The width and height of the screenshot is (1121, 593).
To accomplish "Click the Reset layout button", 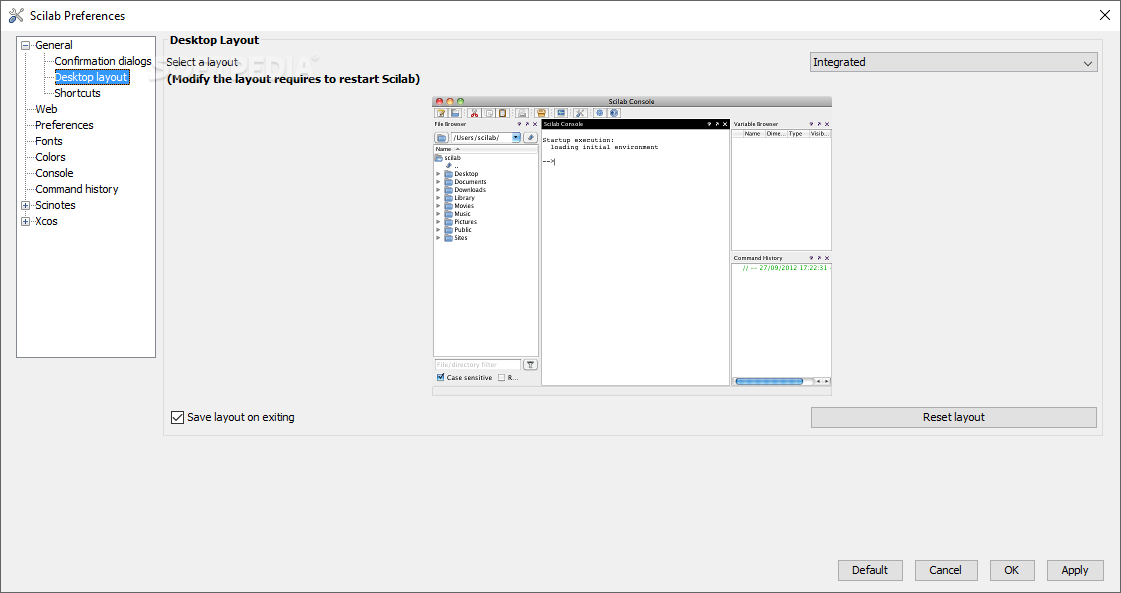I will pos(954,417).
